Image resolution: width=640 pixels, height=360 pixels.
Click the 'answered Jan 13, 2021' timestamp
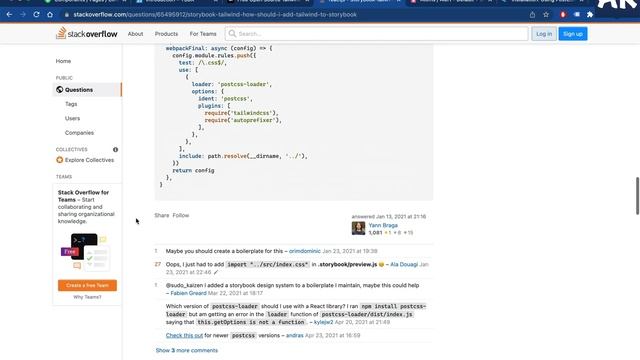tap(389, 217)
